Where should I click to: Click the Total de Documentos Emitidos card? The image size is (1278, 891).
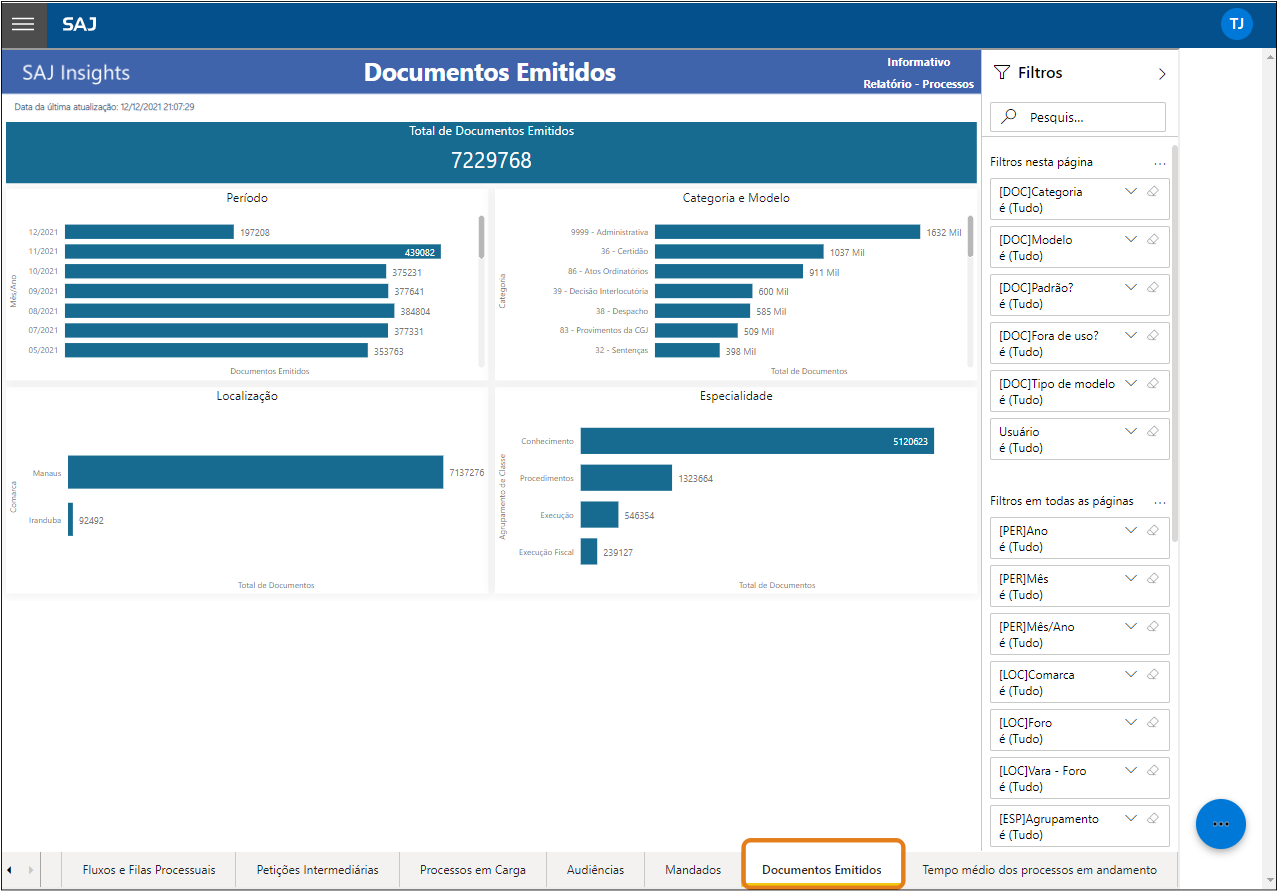pos(491,153)
